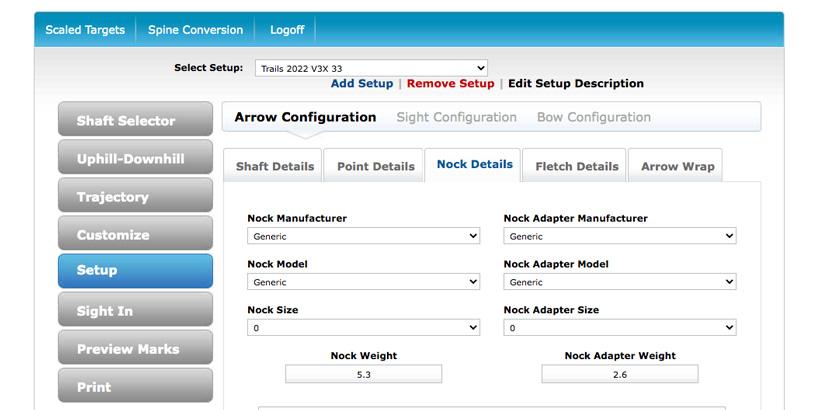Open Shaft Selector from the sidebar
The image size is (820, 410).
135,120
